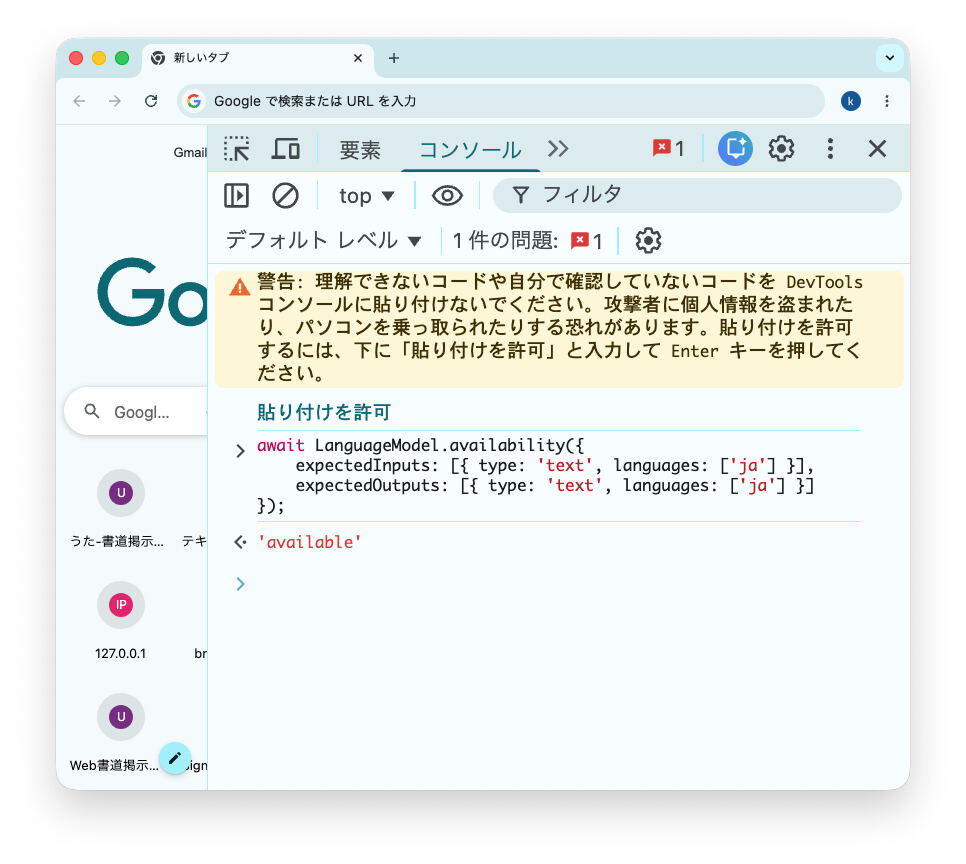Reload the page
The width and height of the screenshot is (966, 864).
click(x=151, y=101)
